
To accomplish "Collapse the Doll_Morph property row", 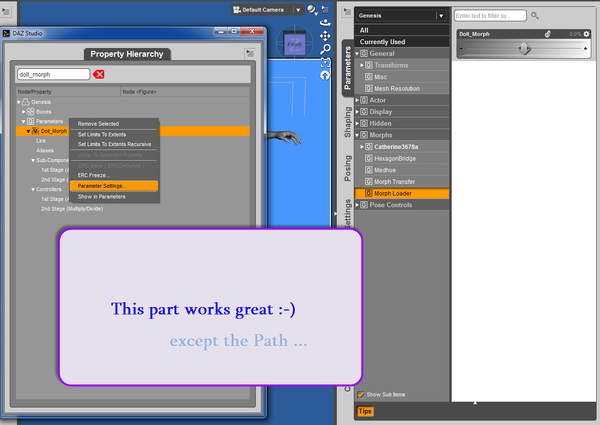I will 28,131.
